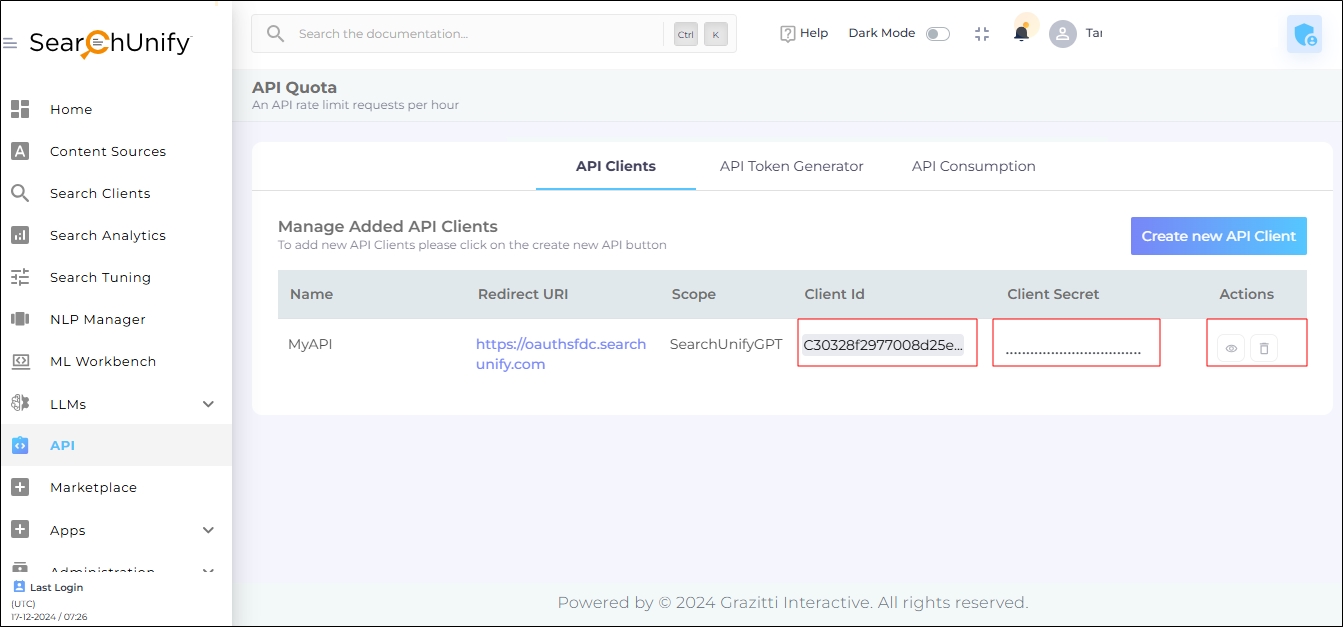
Task: Switch to the API Token Generator tab
Action: [x=791, y=166]
